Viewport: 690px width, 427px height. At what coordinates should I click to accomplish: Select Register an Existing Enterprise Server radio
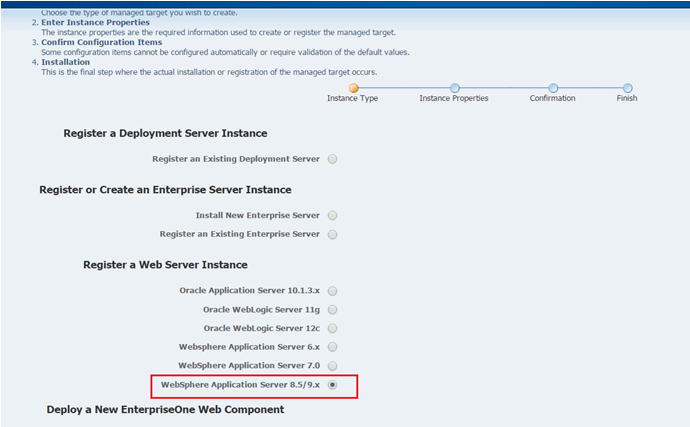pos(333,234)
